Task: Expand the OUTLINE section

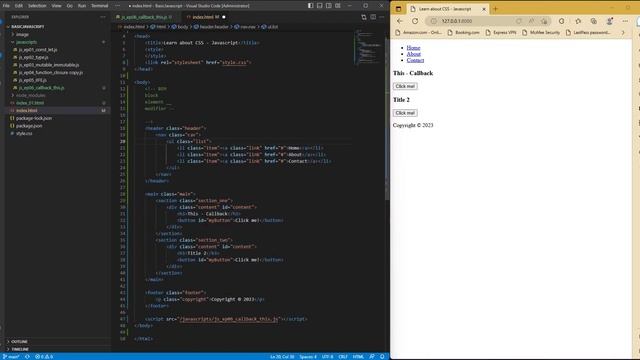Action: coord(19,342)
